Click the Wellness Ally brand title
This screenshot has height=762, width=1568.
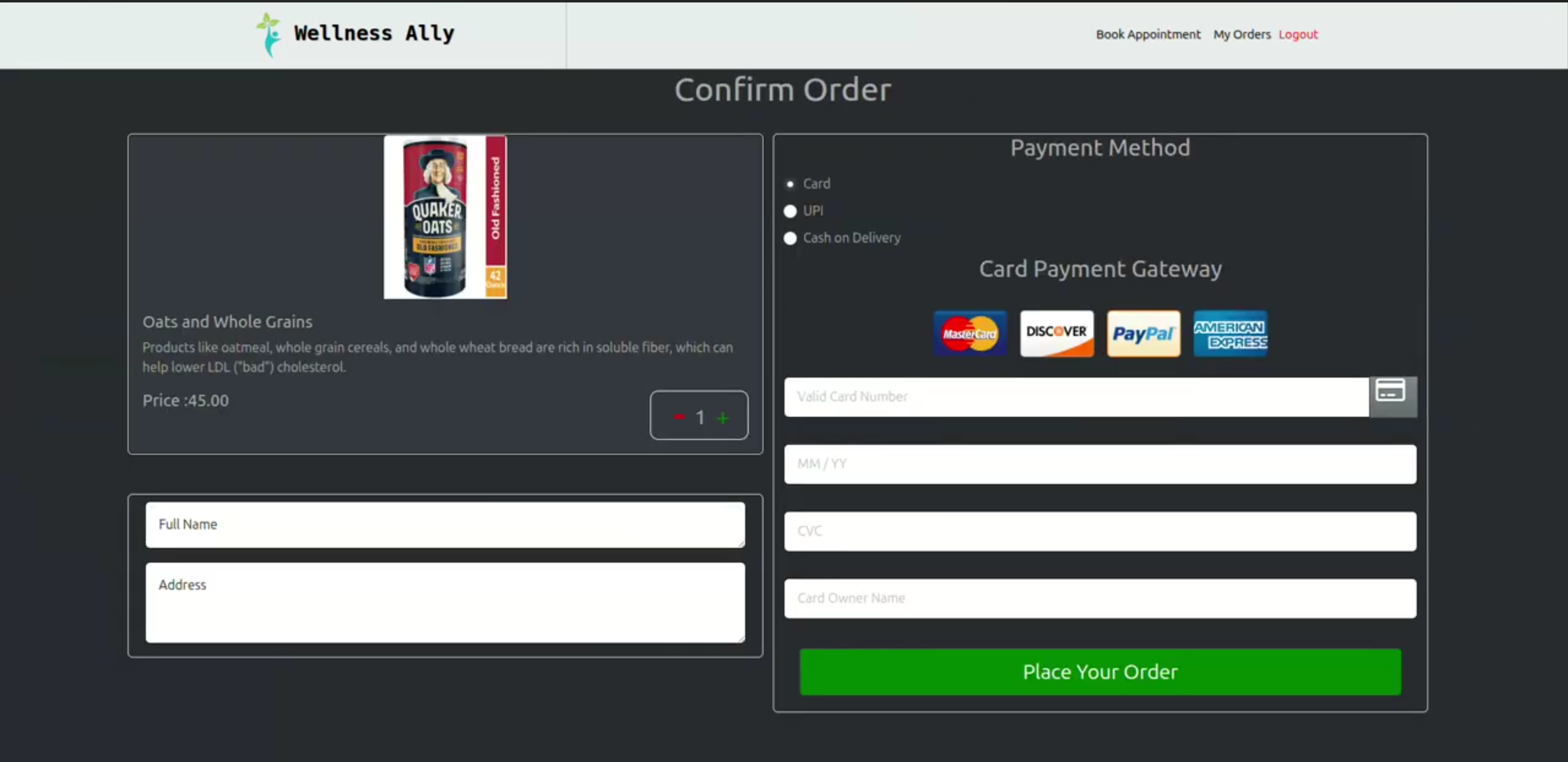[x=374, y=33]
